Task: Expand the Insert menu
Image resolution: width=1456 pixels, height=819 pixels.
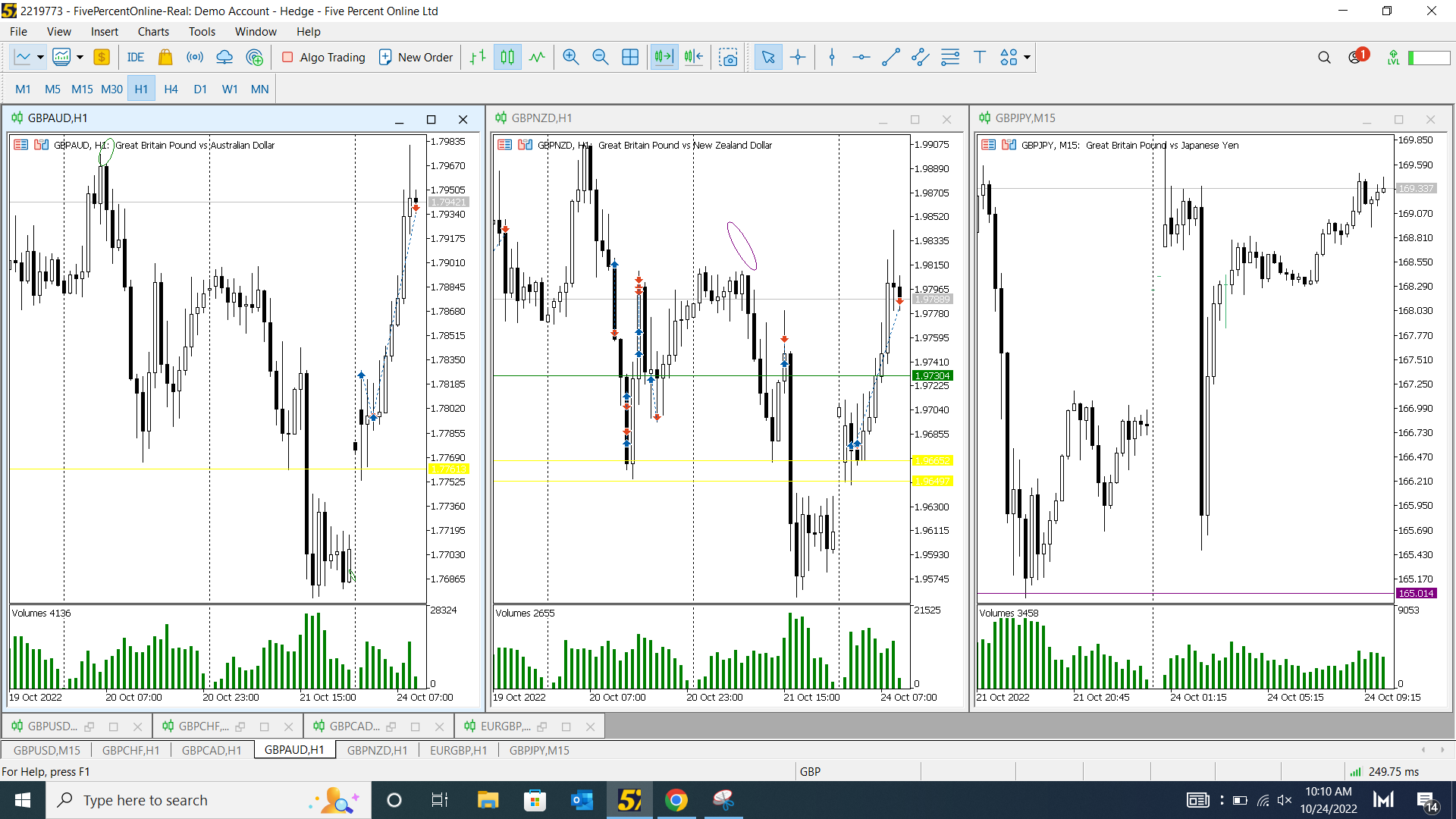Action: (x=102, y=31)
